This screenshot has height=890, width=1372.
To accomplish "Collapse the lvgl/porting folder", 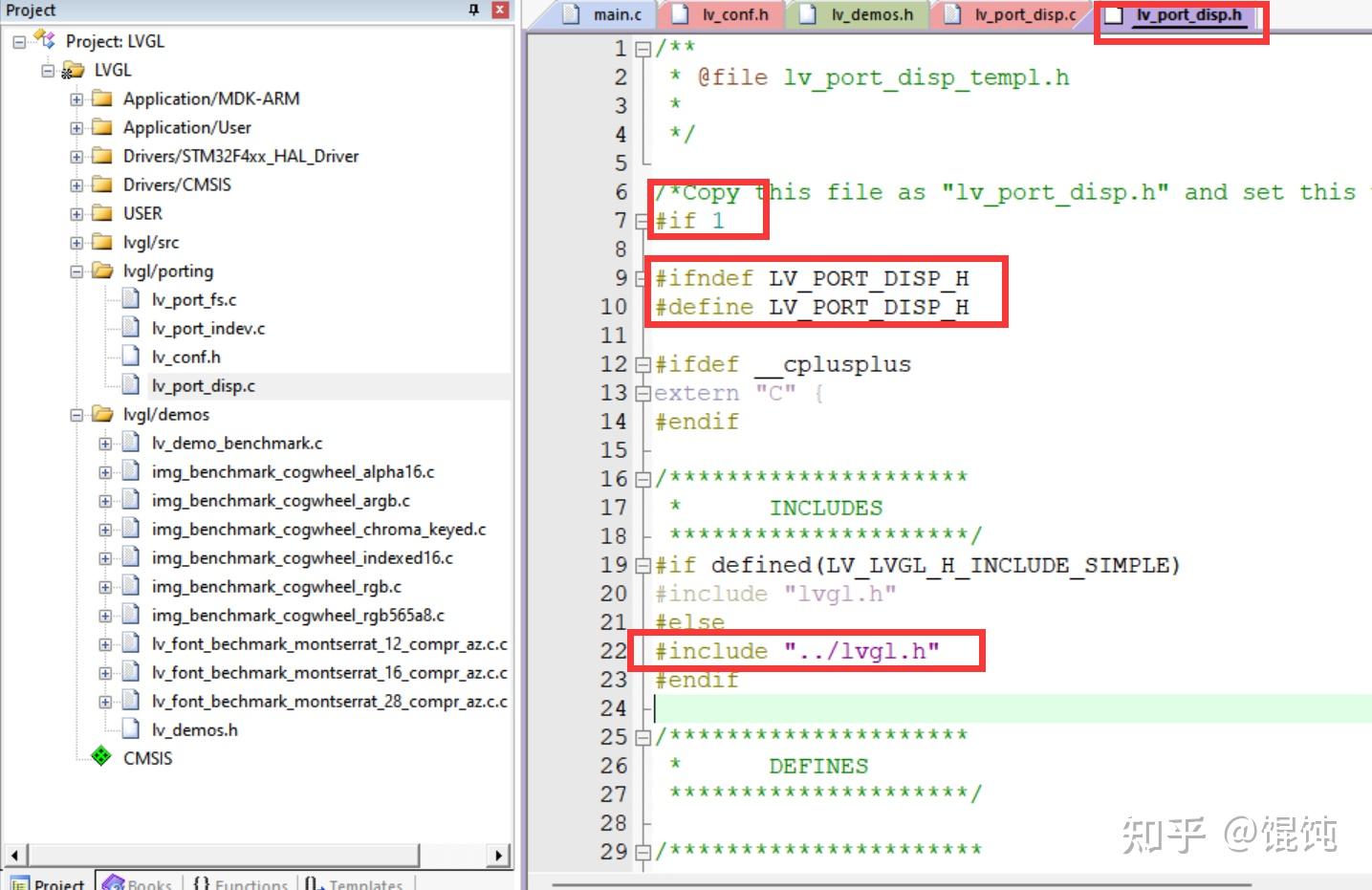I will 77,271.
